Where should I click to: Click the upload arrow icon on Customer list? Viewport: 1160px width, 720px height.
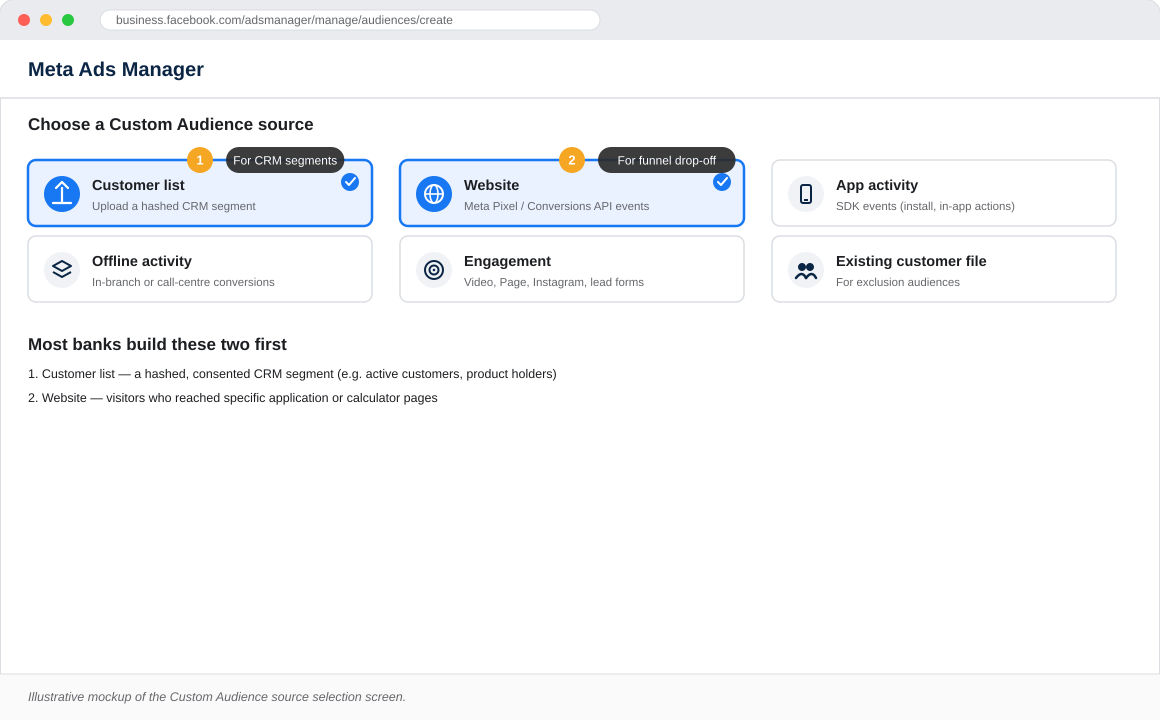[62, 194]
